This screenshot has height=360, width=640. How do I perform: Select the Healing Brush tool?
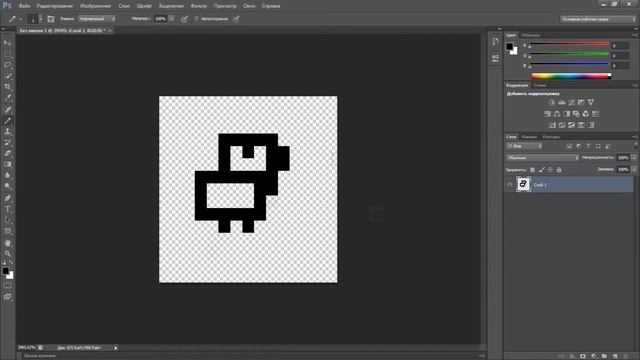coord(7,109)
